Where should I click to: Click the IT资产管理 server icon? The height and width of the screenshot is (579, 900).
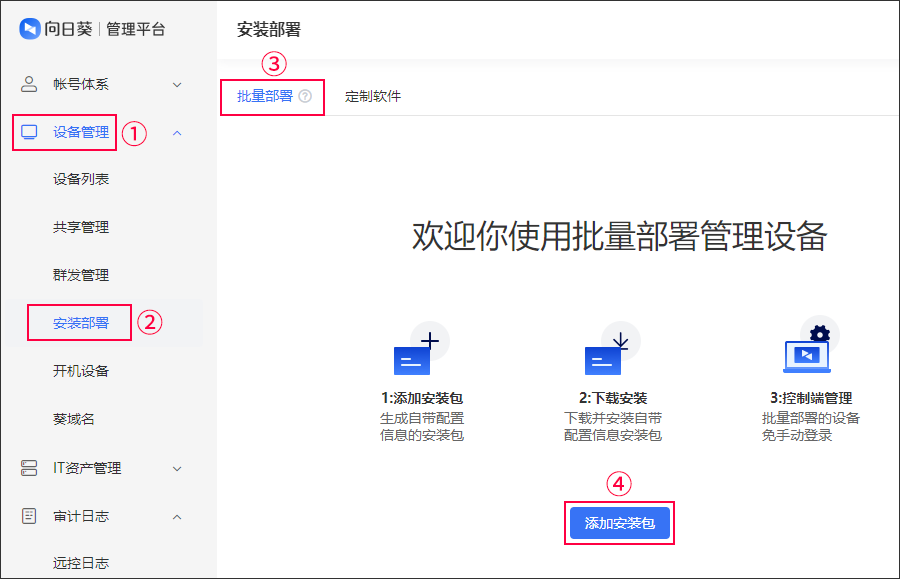29,468
